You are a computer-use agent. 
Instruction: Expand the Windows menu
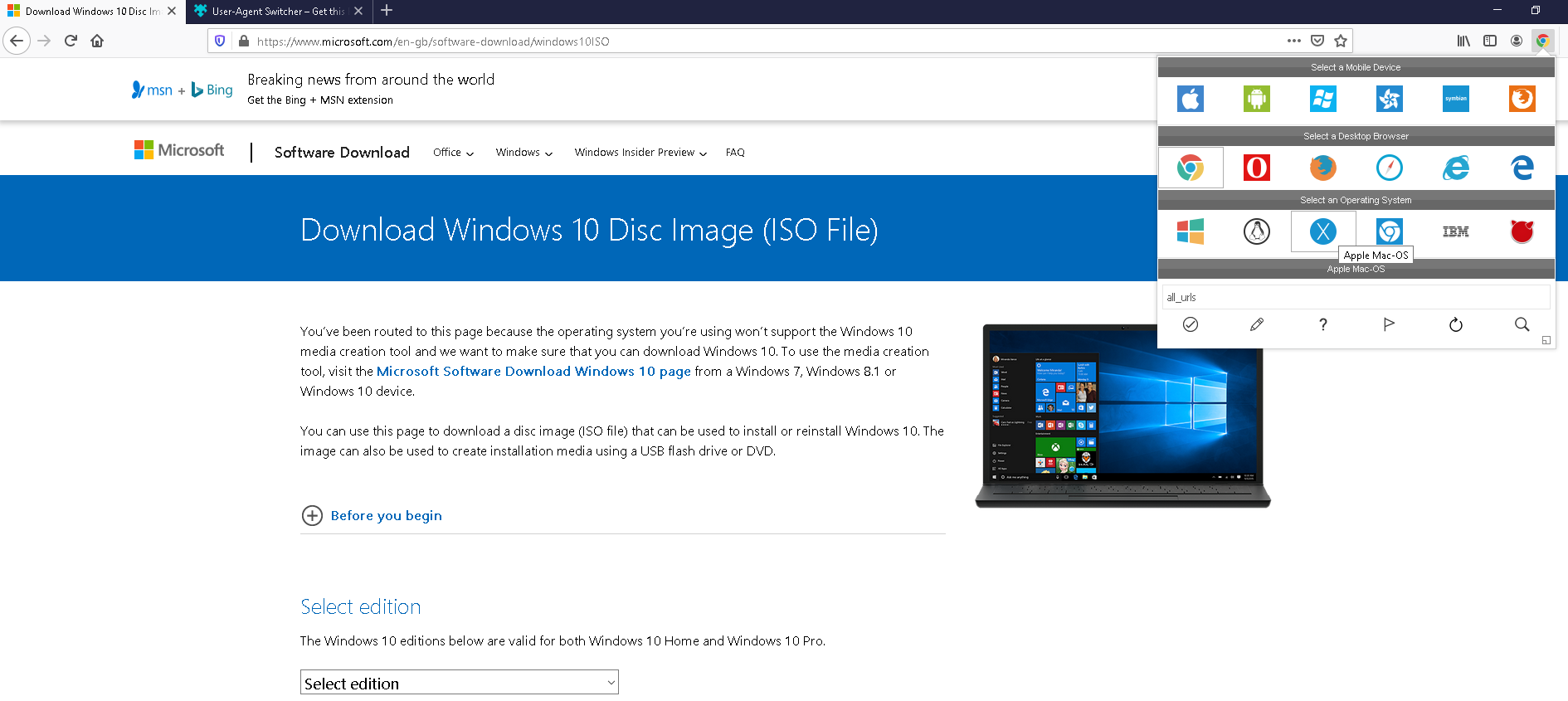click(x=524, y=153)
